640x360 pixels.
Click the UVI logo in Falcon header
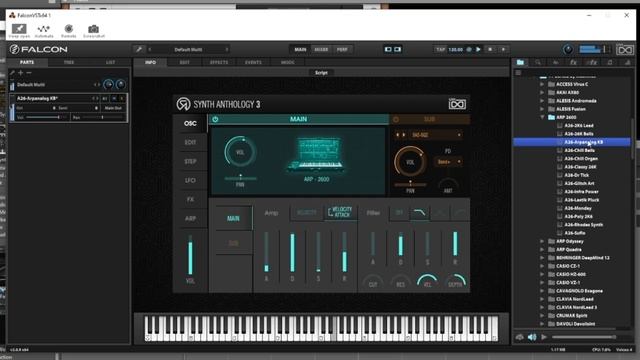[625, 49]
